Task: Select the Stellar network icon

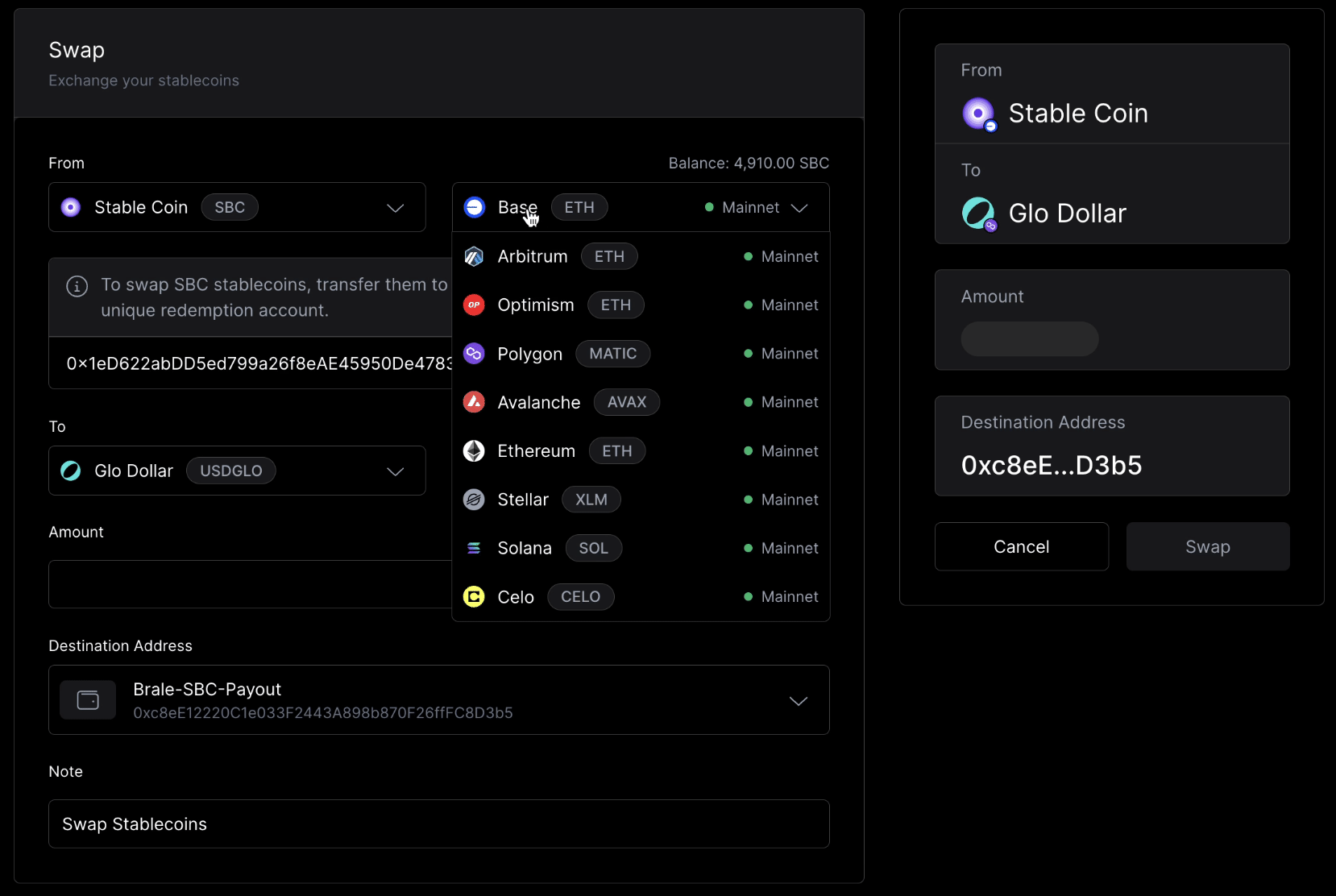Action: pos(474,500)
